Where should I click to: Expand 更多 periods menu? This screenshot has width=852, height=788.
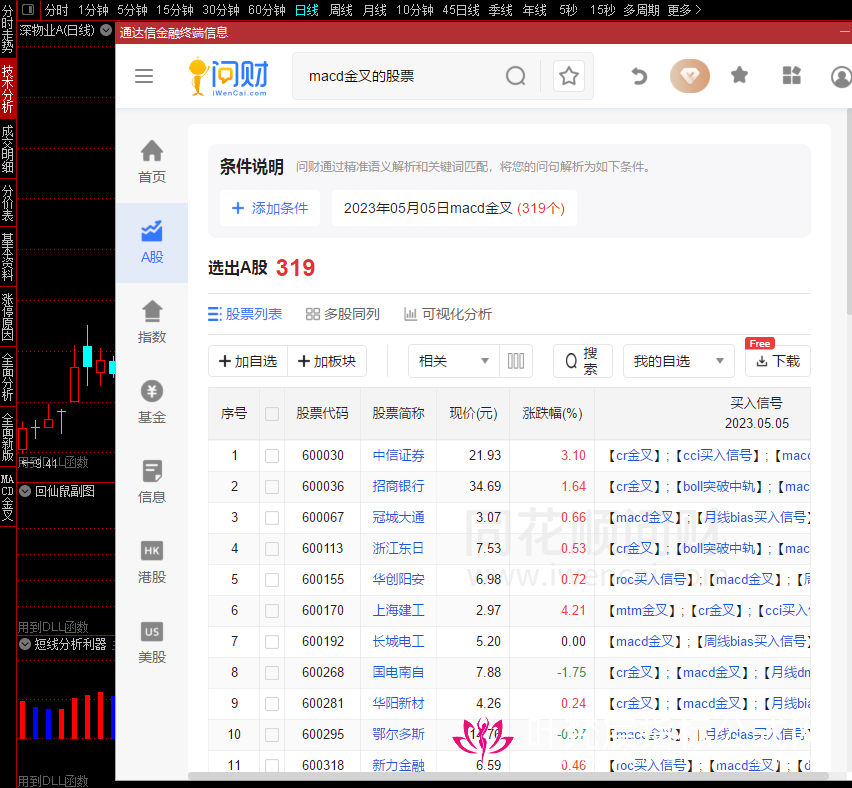pos(684,10)
